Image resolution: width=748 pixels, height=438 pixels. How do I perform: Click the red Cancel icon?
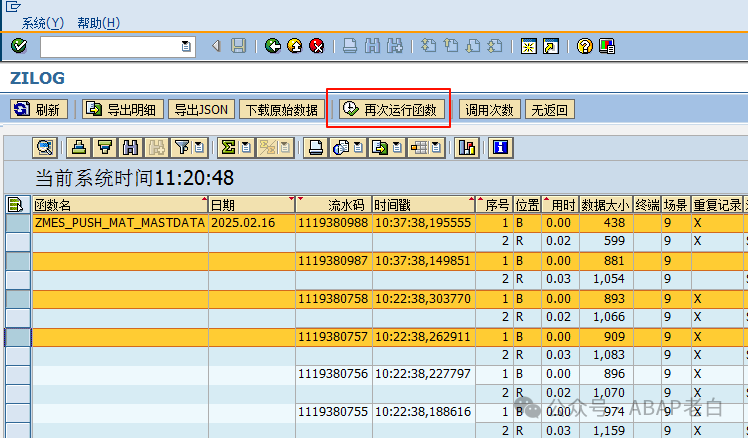coord(317,46)
